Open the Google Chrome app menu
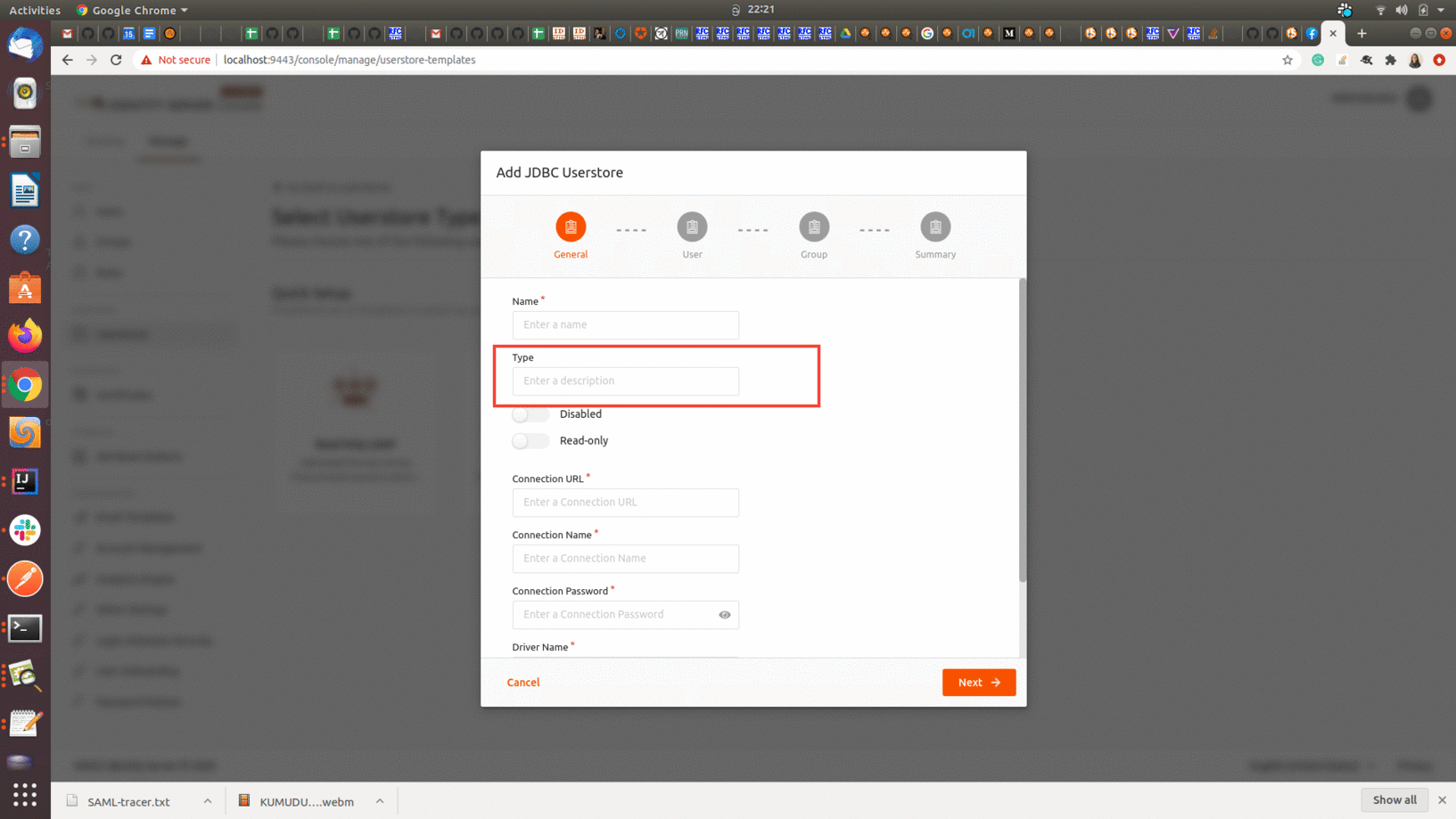The height and width of the screenshot is (819, 1456). (132, 10)
